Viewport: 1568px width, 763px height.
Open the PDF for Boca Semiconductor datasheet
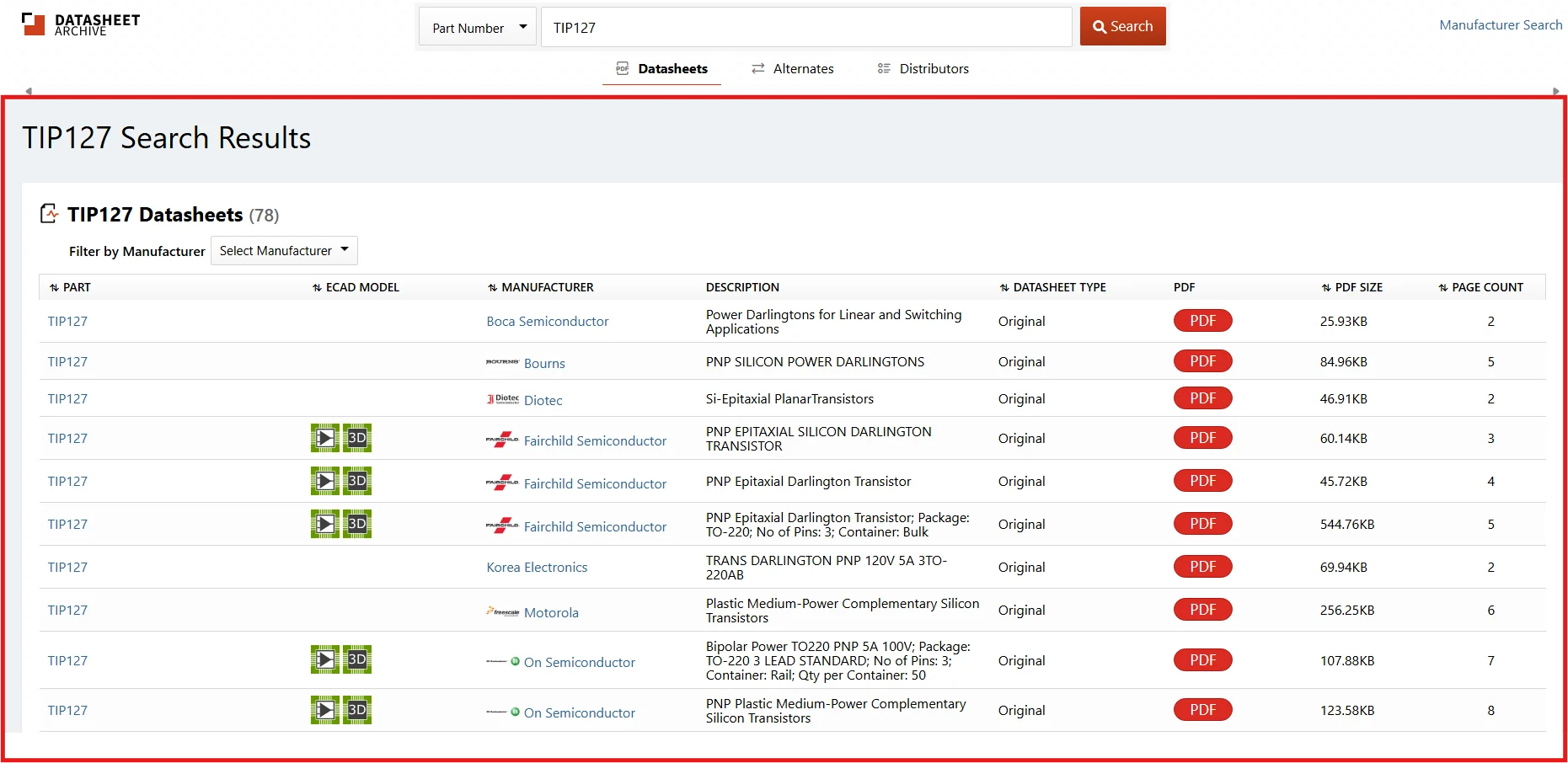(x=1202, y=321)
